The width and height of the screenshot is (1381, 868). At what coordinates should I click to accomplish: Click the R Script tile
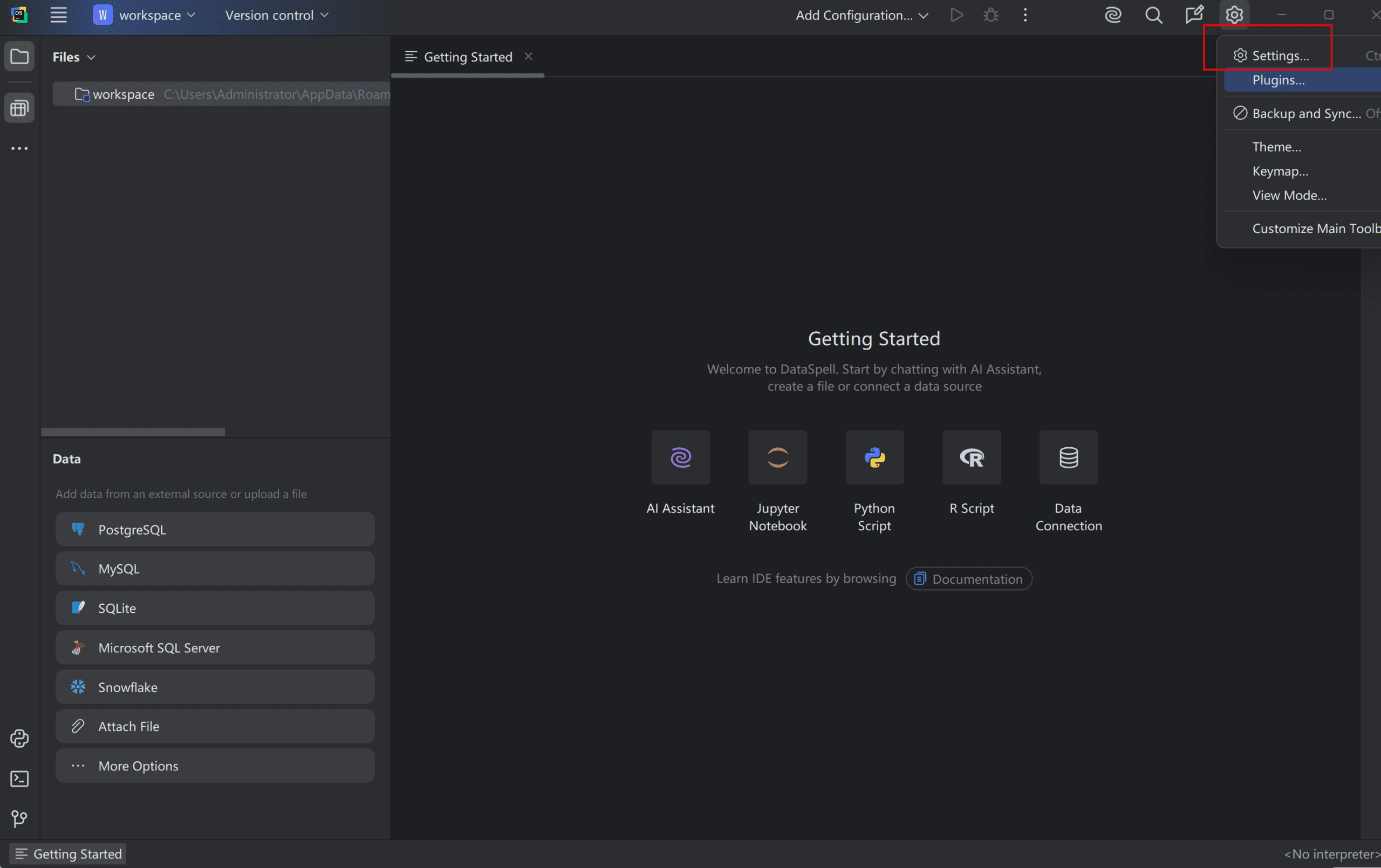(971, 457)
